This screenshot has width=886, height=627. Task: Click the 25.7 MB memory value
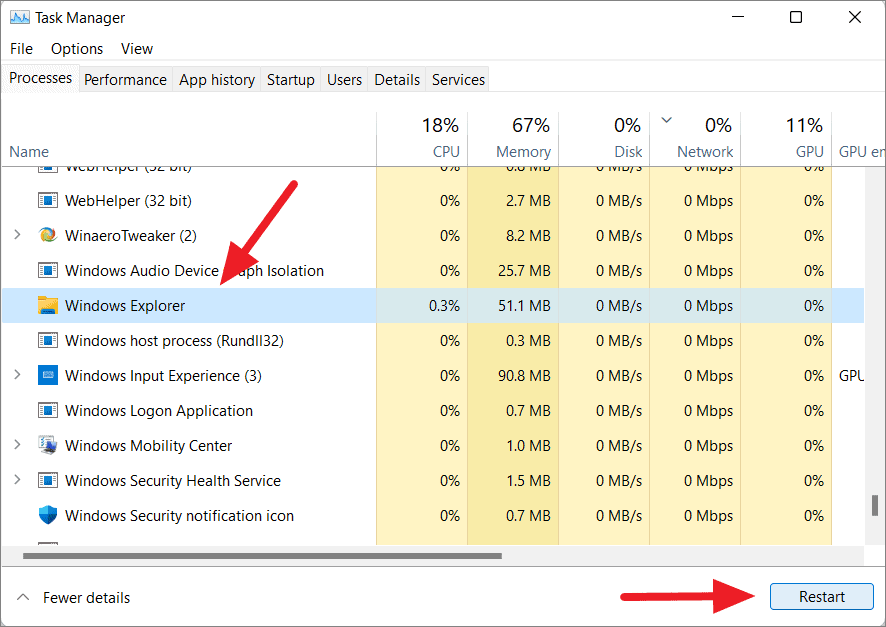[524, 271]
